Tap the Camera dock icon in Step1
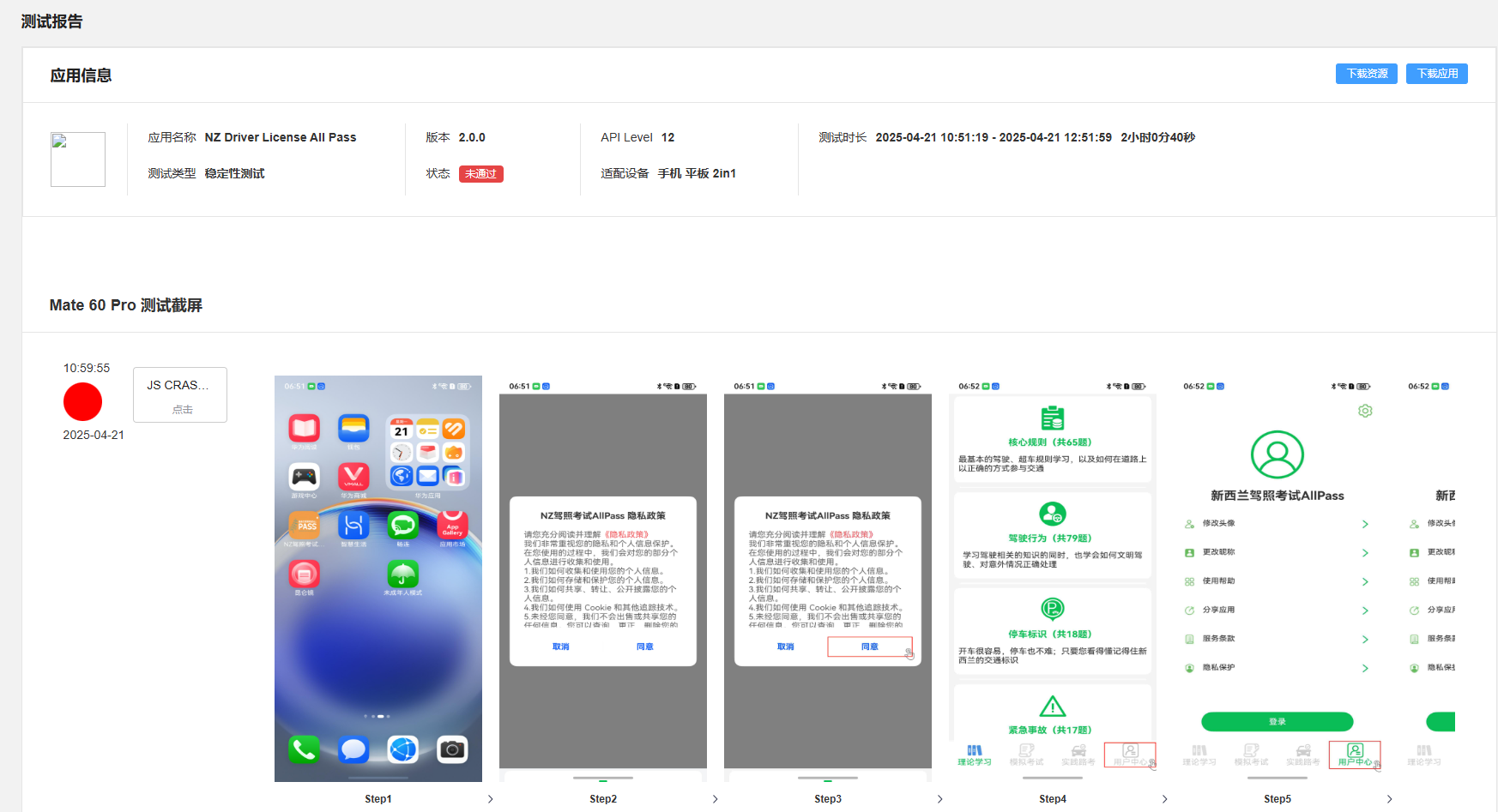The height and width of the screenshot is (812, 1498). click(452, 749)
